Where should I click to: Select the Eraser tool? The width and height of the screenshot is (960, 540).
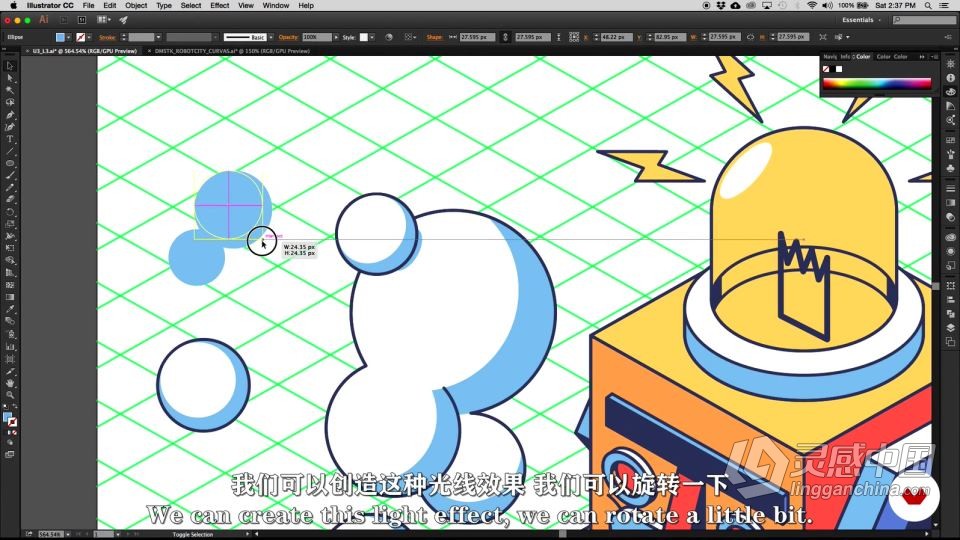click(x=10, y=200)
